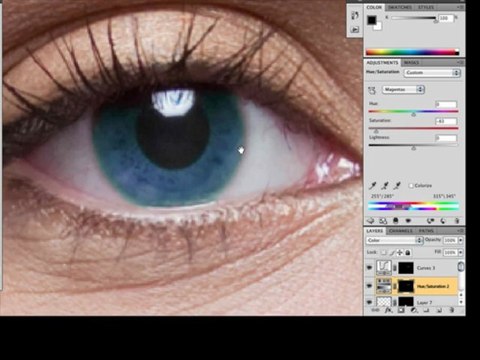480x360 pixels.
Task: Return to adjustment list arrow icon
Action: coord(370,221)
